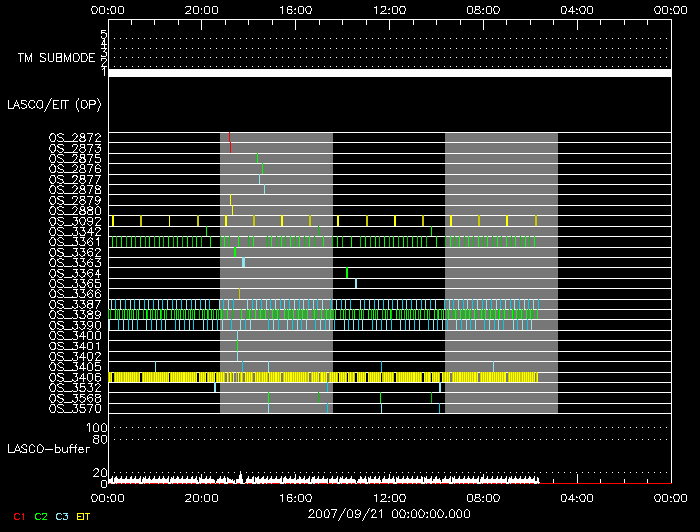Click the cyan marker in OS_2878 row
700x532 pixels.
[x=264, y=189]
